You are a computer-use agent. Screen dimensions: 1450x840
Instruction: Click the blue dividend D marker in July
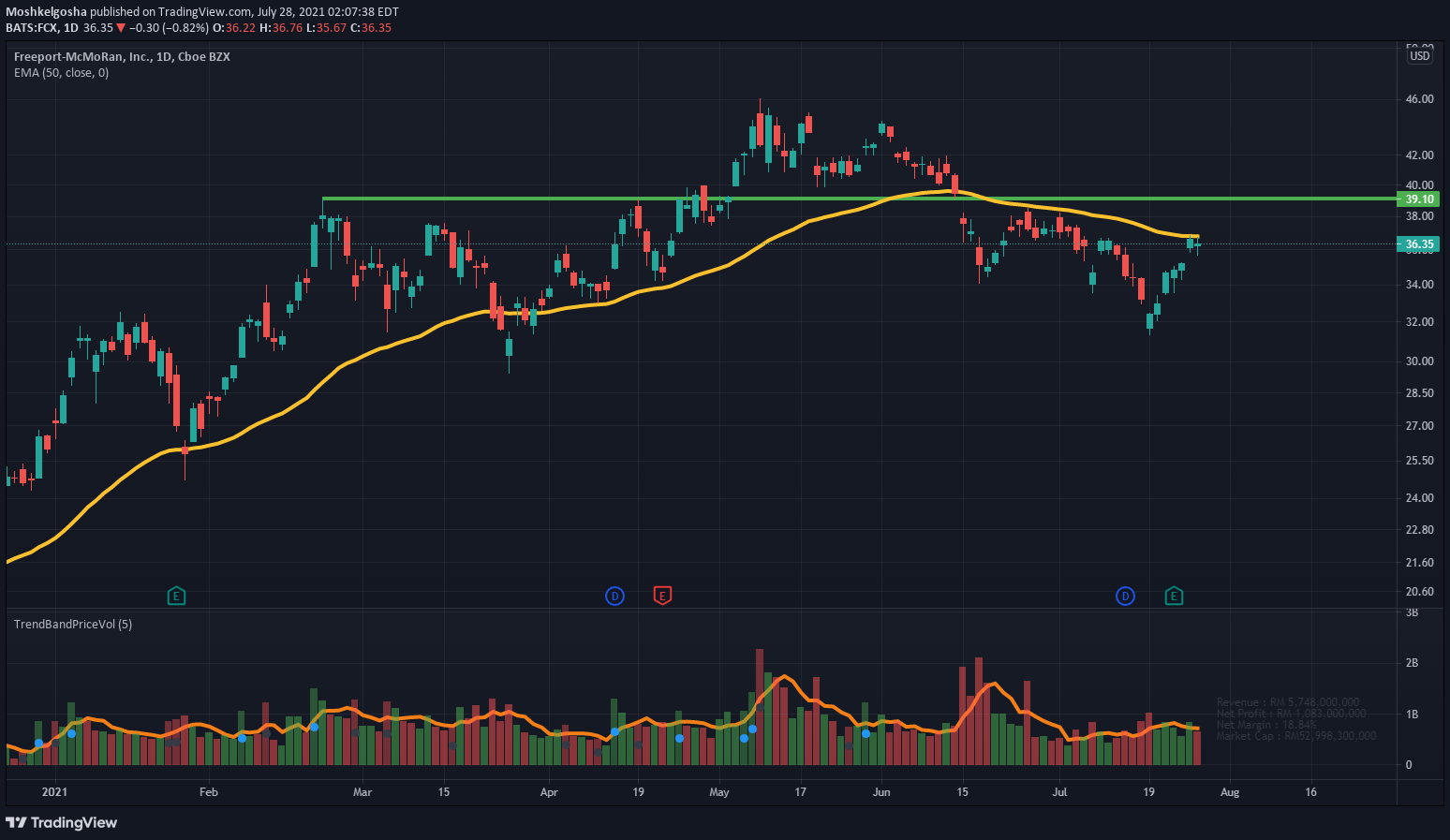1125,596
